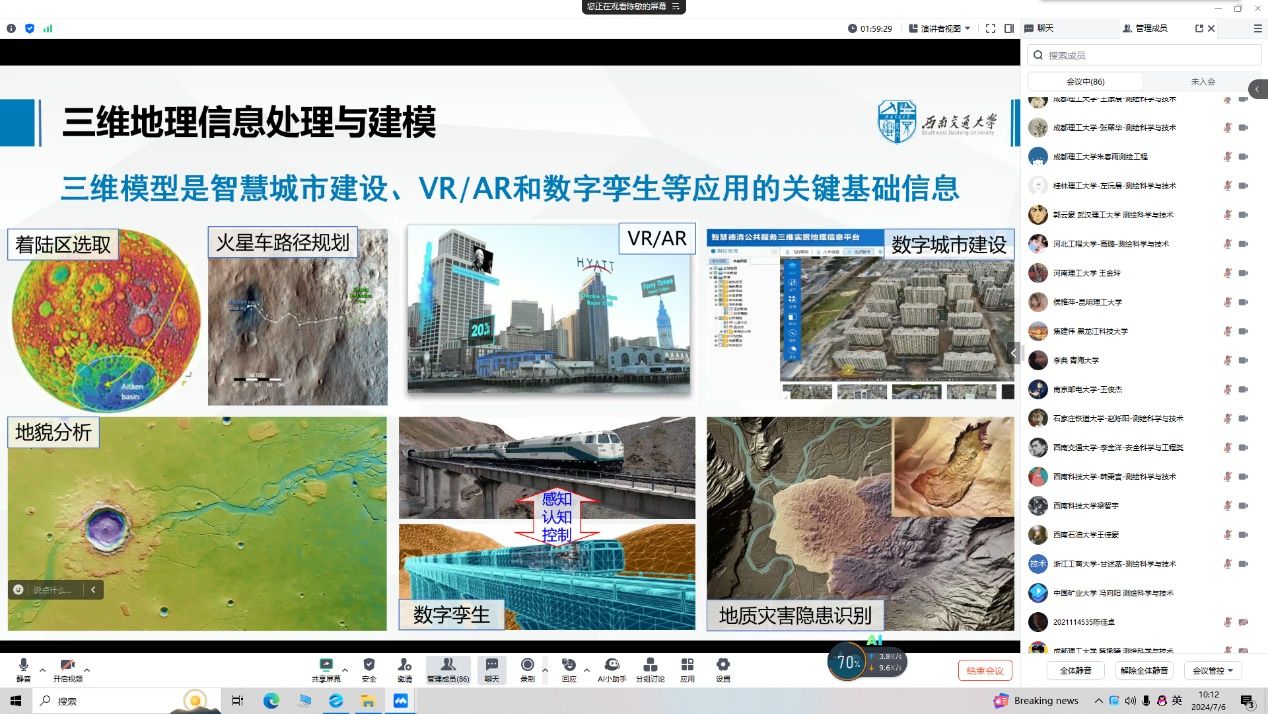
Task: Turn on camera with 开启视频
Action: [x=67, y=667]
